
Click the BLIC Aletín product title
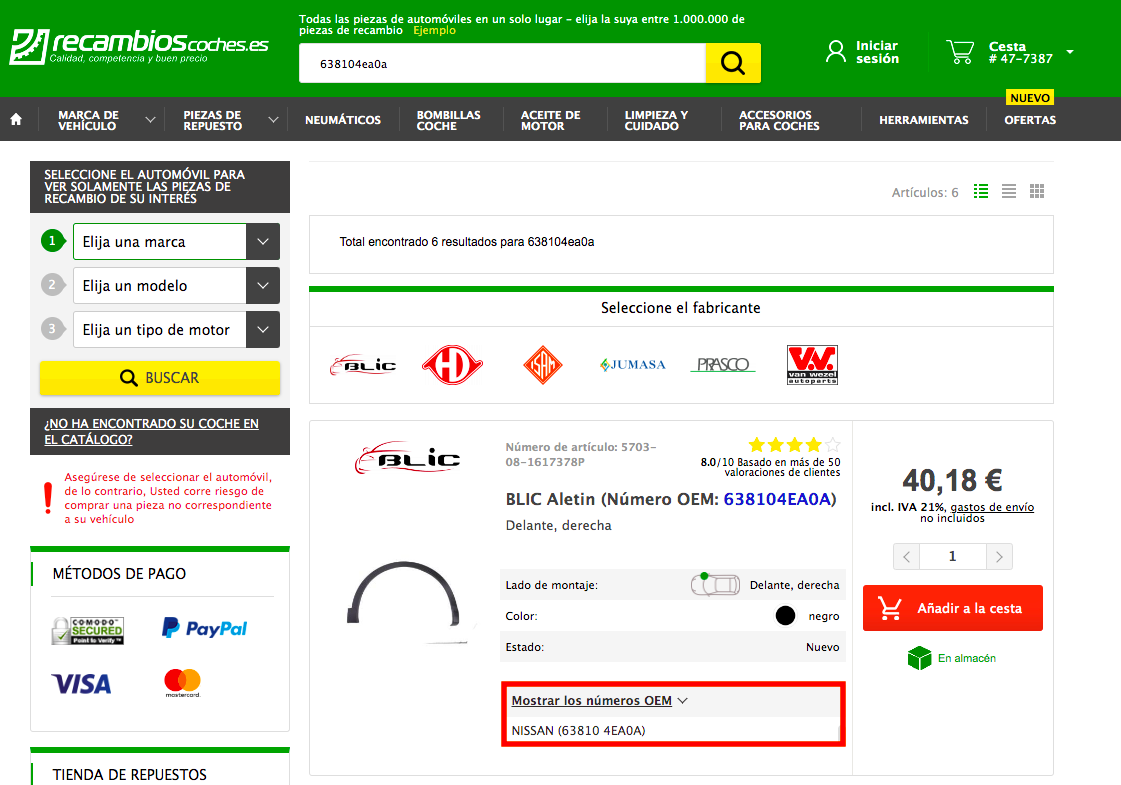click(671, 498)
